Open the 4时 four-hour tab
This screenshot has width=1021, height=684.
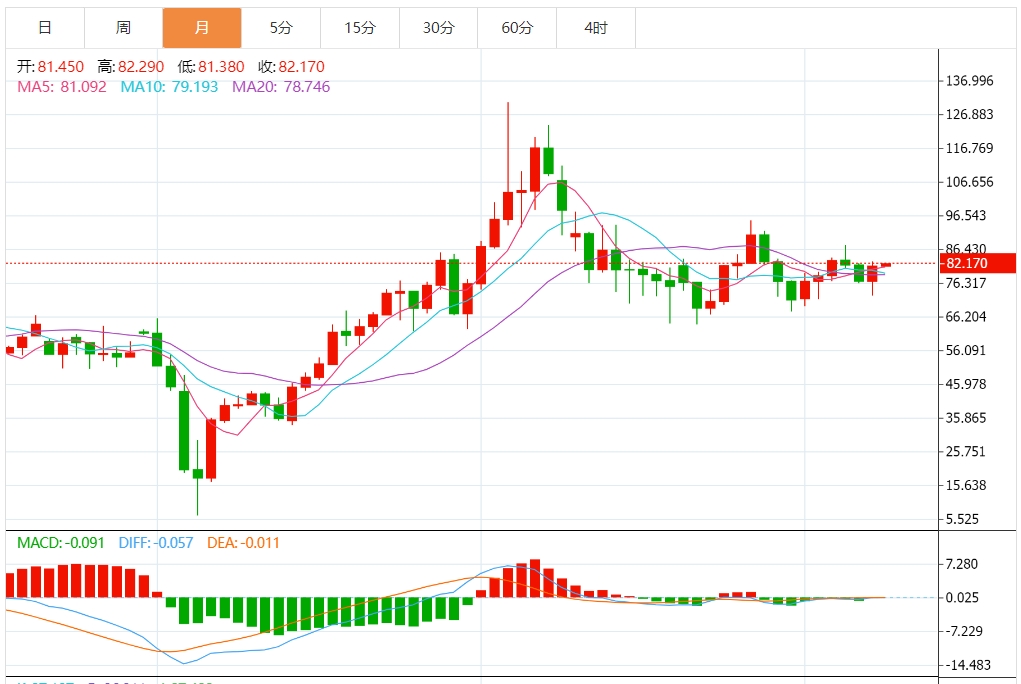[596, 28]
